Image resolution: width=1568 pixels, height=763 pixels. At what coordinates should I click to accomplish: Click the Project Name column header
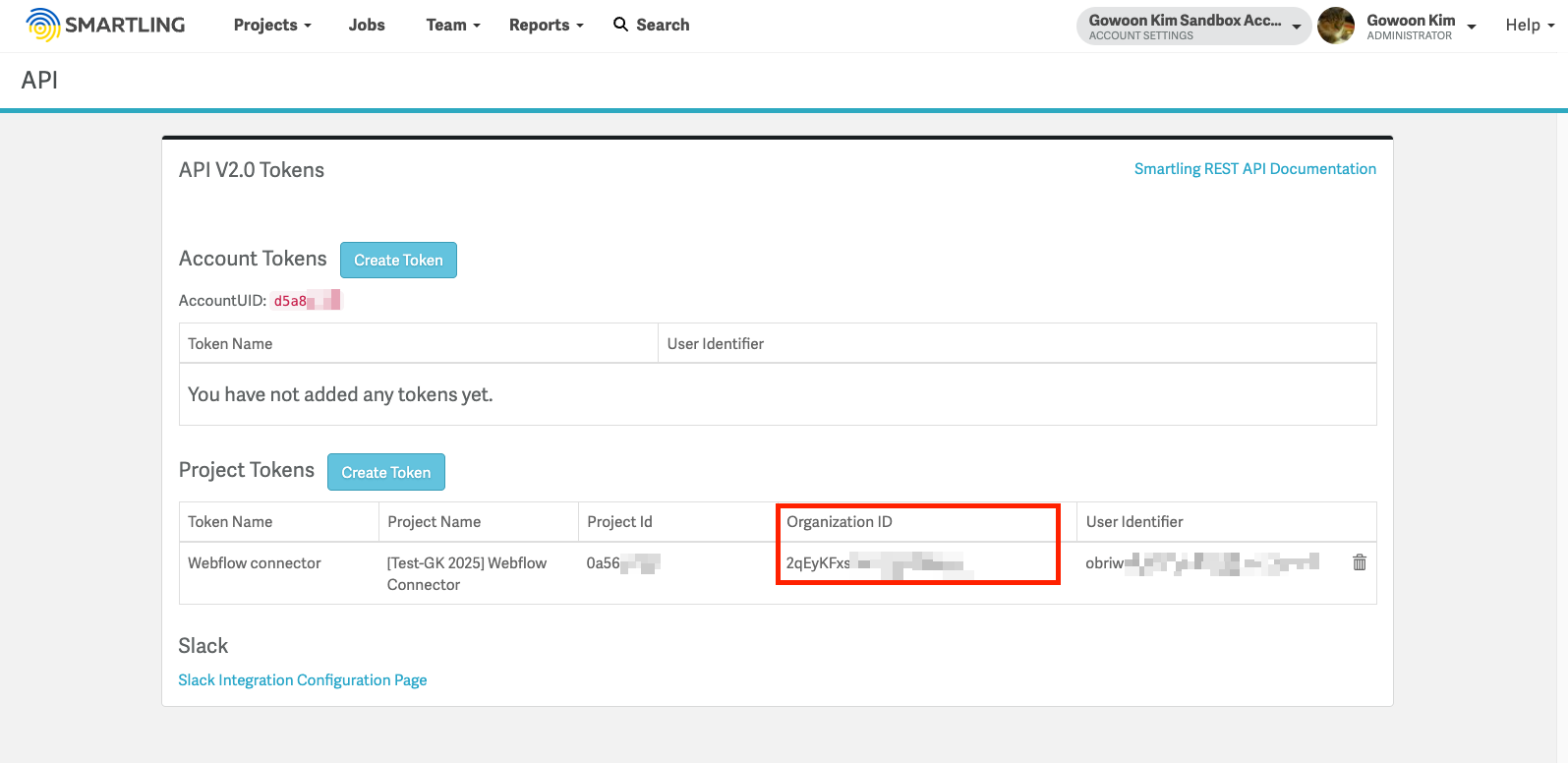[435, 522]
